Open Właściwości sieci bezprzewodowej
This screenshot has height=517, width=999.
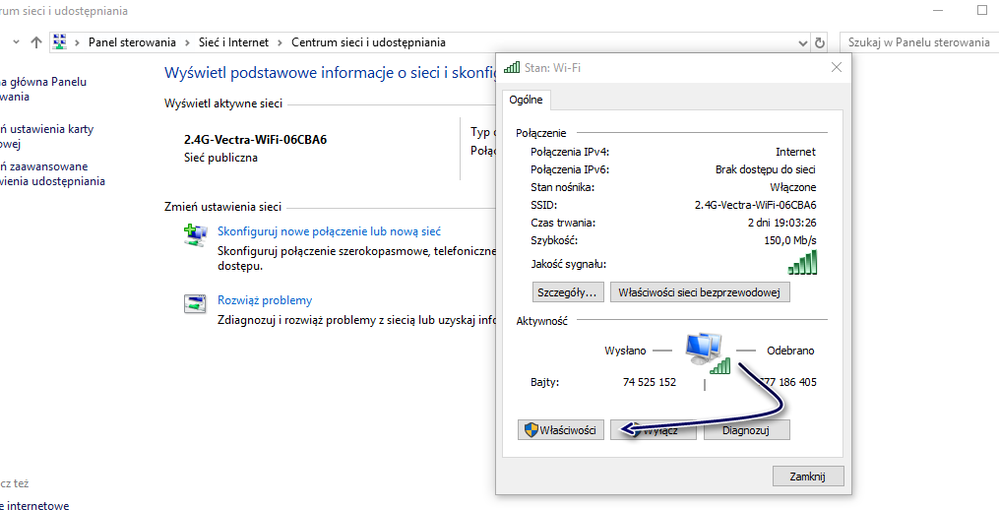700,292
